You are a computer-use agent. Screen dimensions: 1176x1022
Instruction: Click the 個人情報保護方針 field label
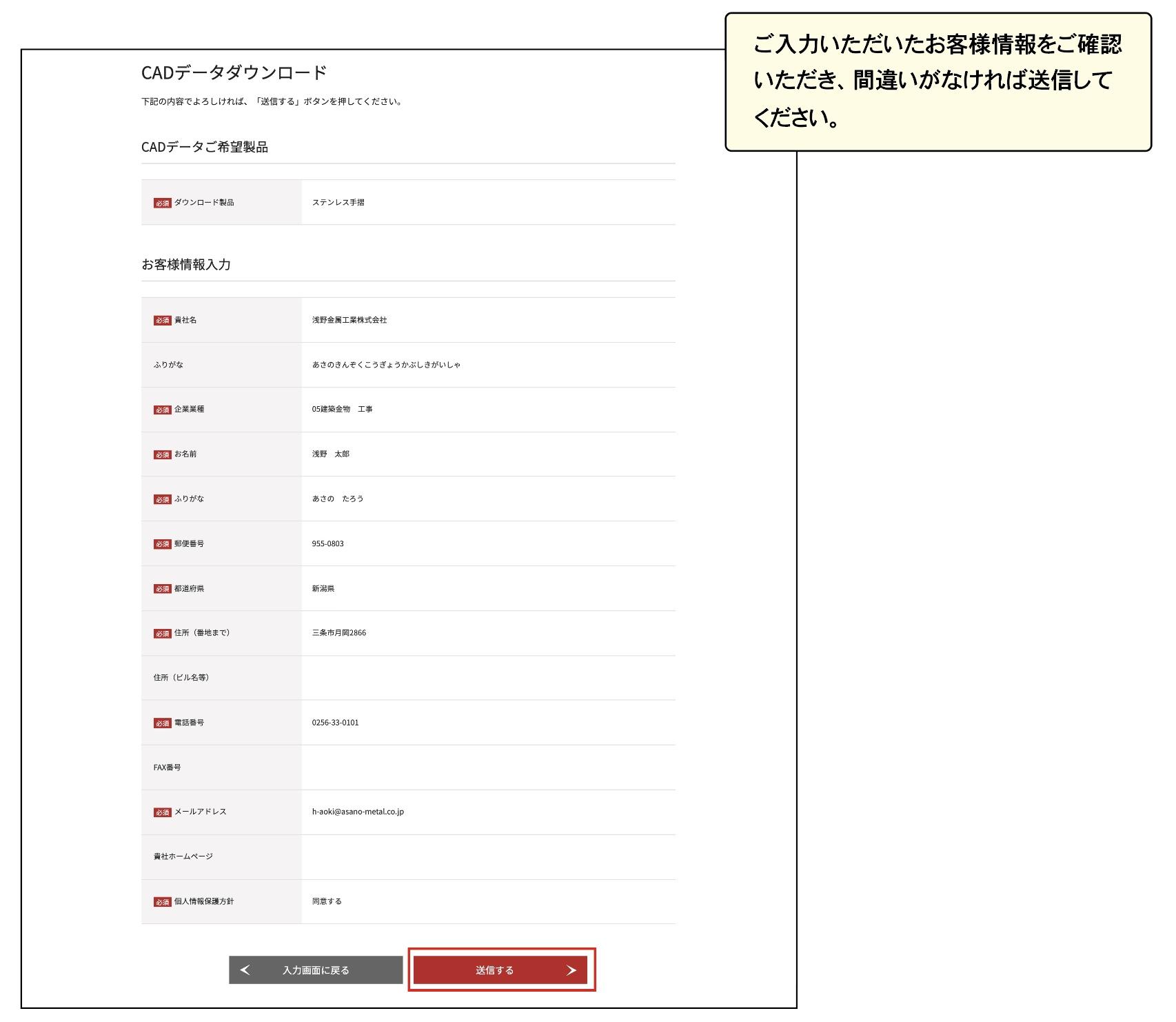pyautogui.click(x=204, y=901)
